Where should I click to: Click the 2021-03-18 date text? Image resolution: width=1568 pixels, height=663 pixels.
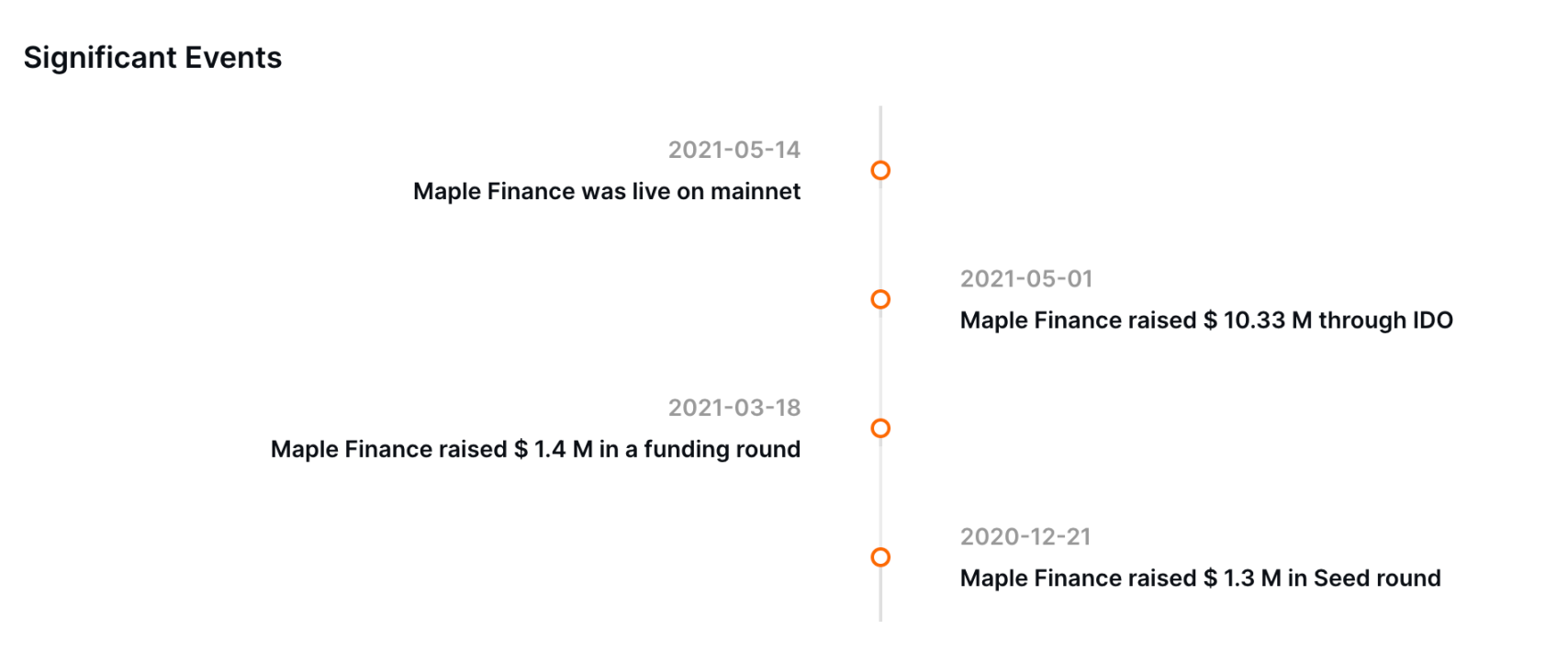[734, 408]
